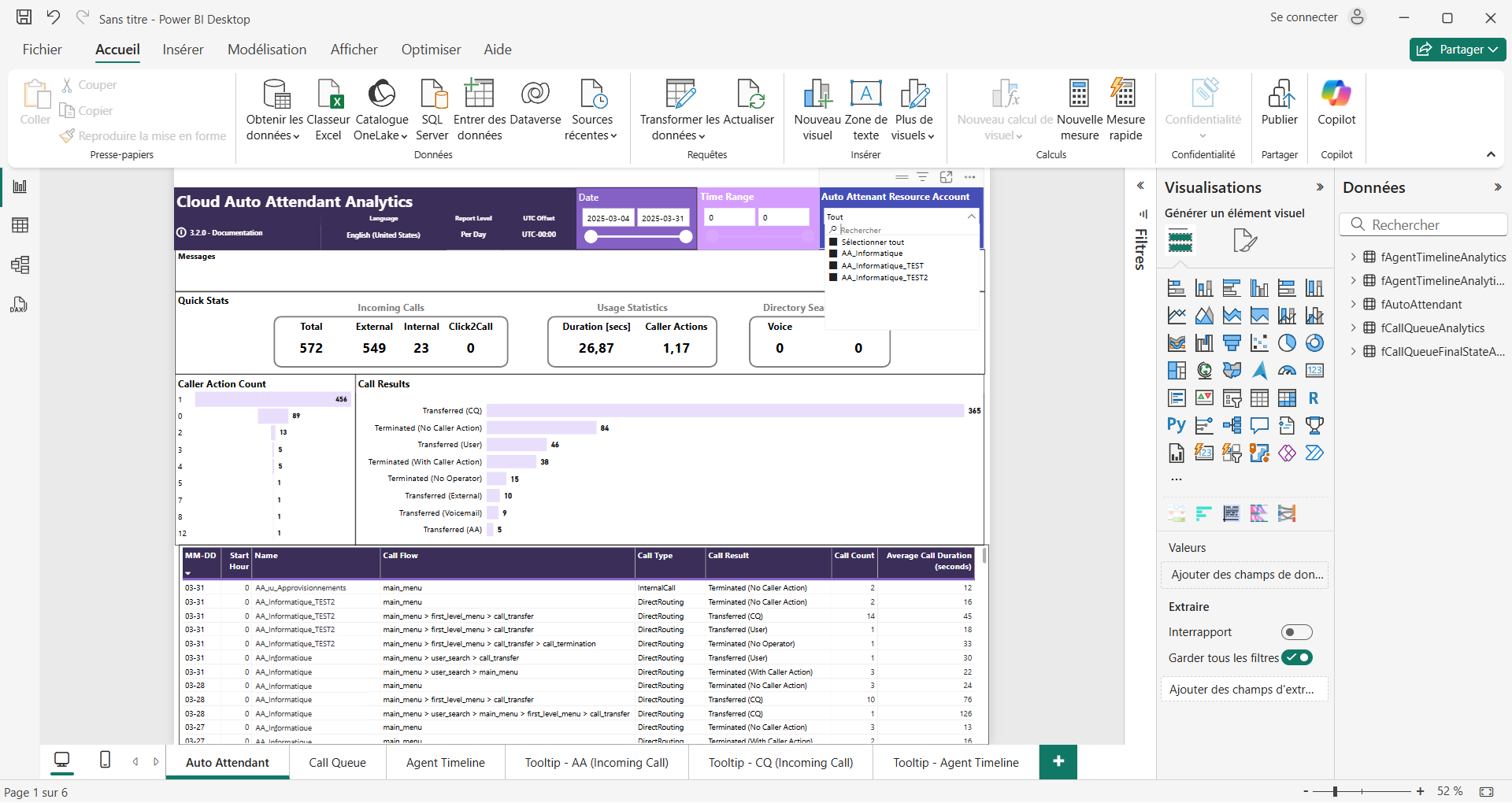Click the Publier icon
The width and height of the screenshot is (1512, 803).
click(x=1280, y=94)
